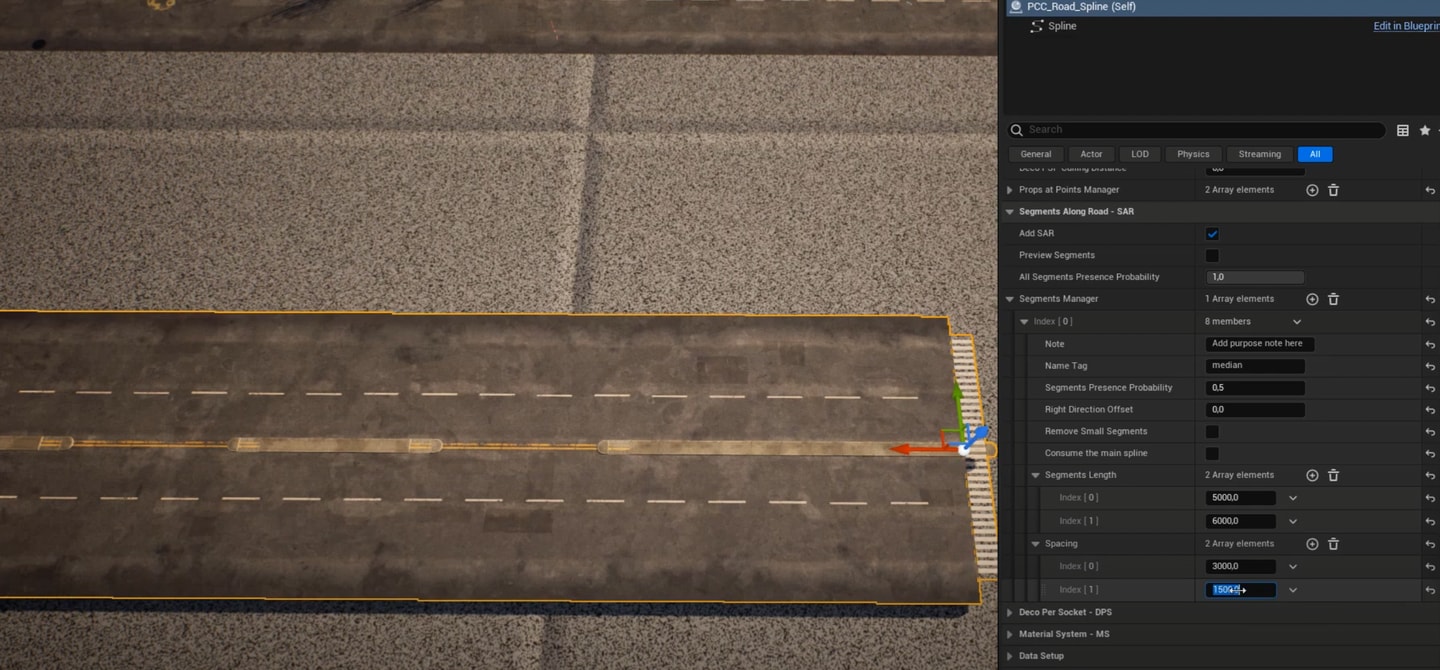This screenshot has width=1440, height=670.
Task: Empty the Spacing array with trash icon
Action: [1333, 544]
